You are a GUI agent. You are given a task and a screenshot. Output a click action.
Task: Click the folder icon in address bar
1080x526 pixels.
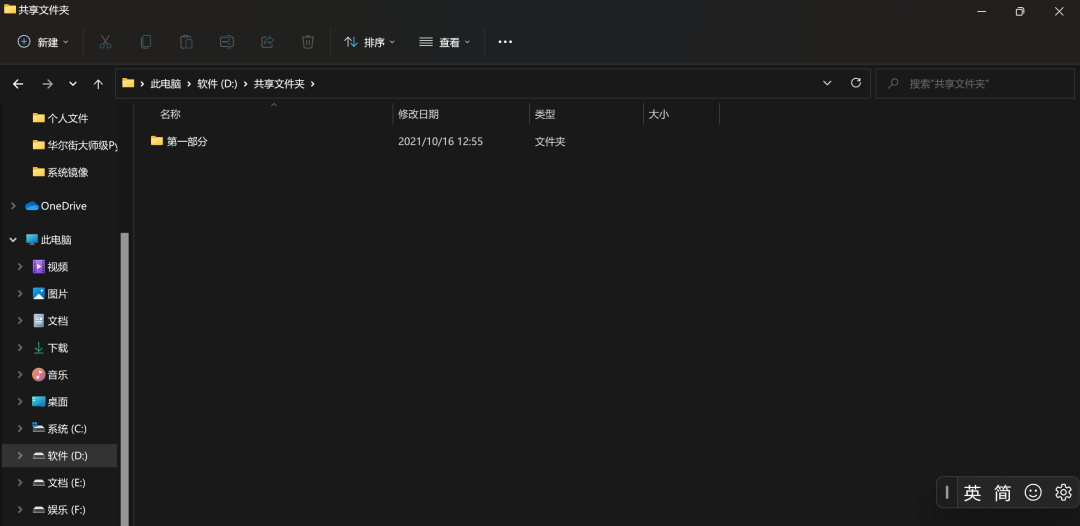128,83
